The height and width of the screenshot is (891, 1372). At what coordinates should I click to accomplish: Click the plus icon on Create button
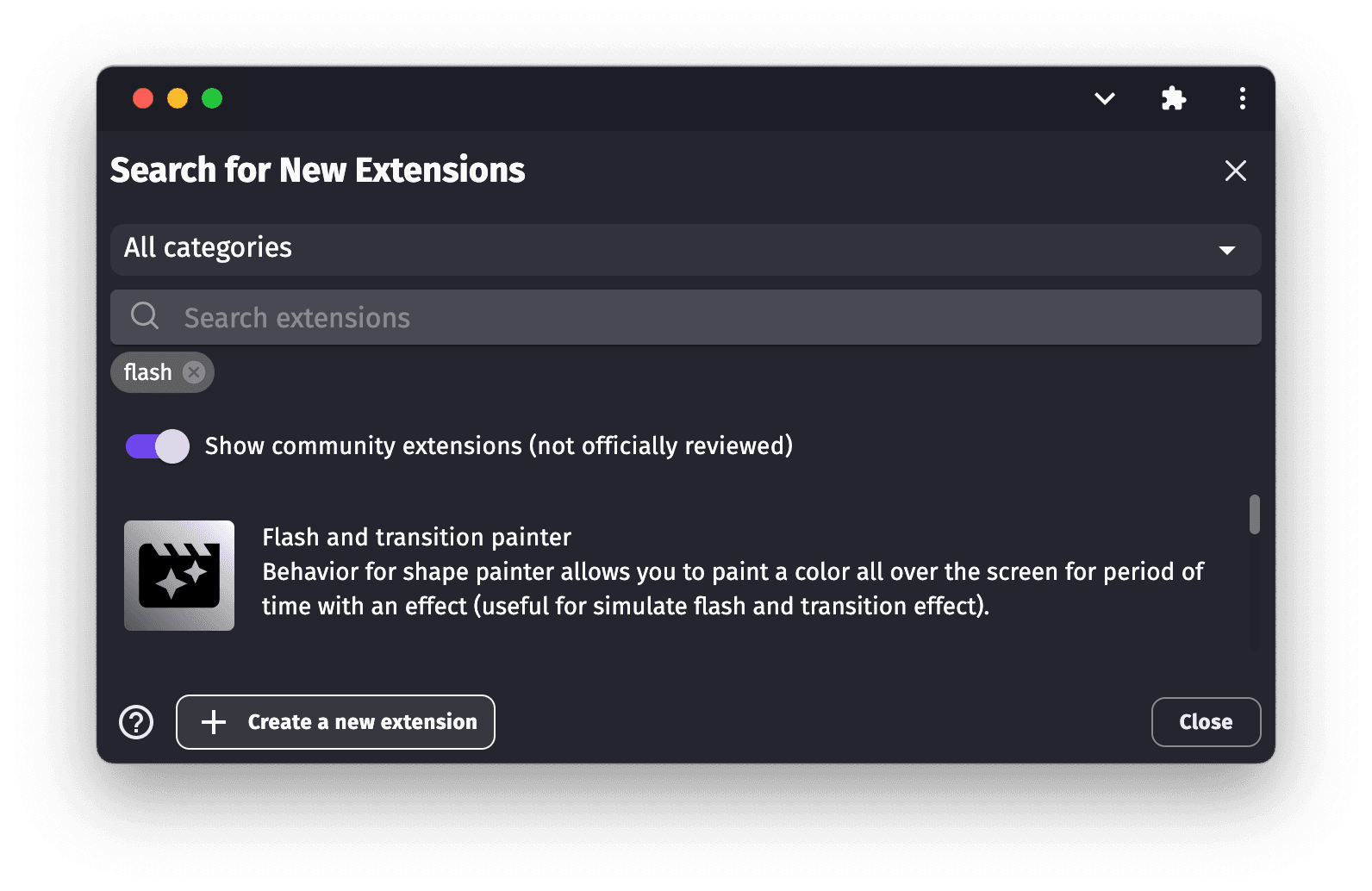[x=214, y=722]
